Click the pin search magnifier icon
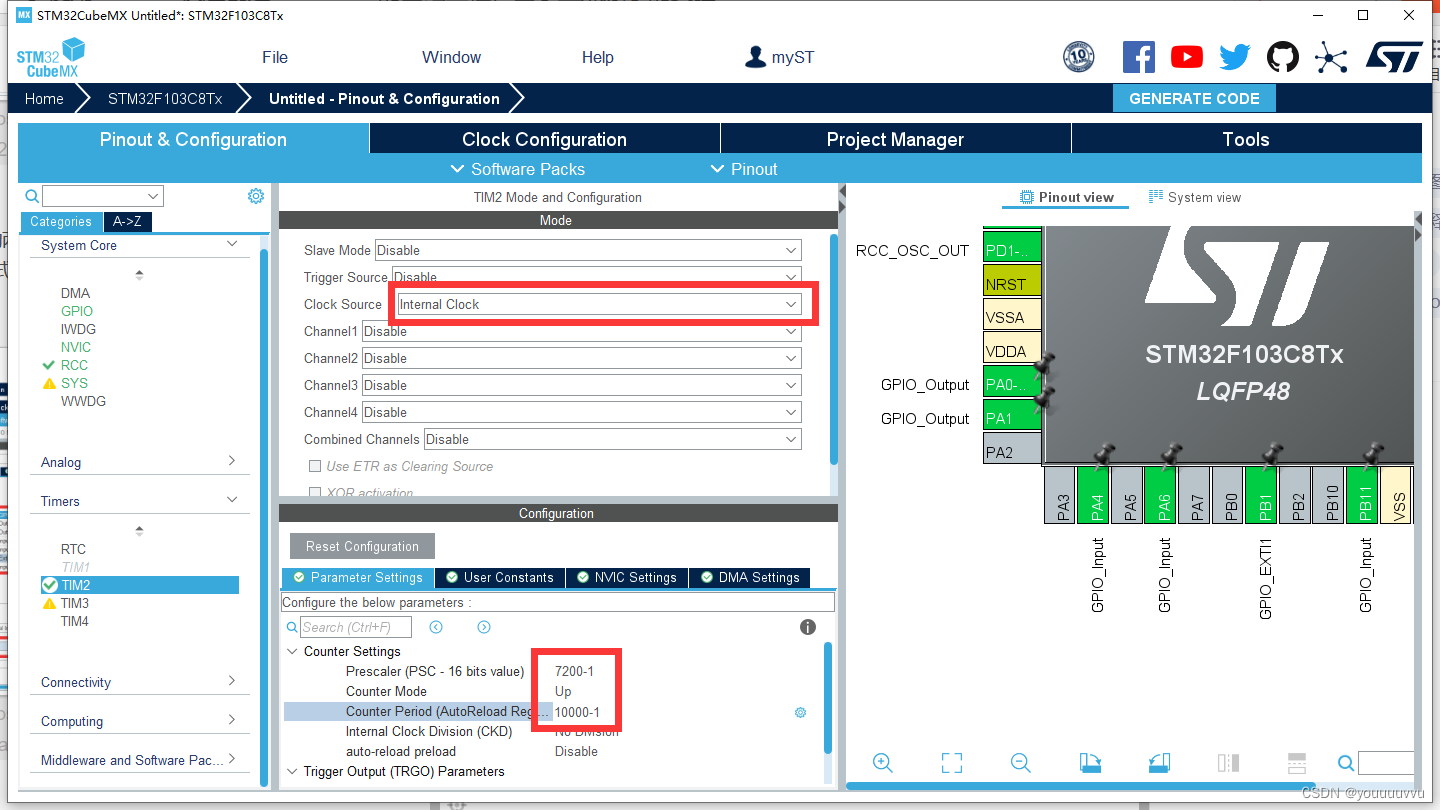The width and height of the screenshot is (1440, 810). point(1346,763)
